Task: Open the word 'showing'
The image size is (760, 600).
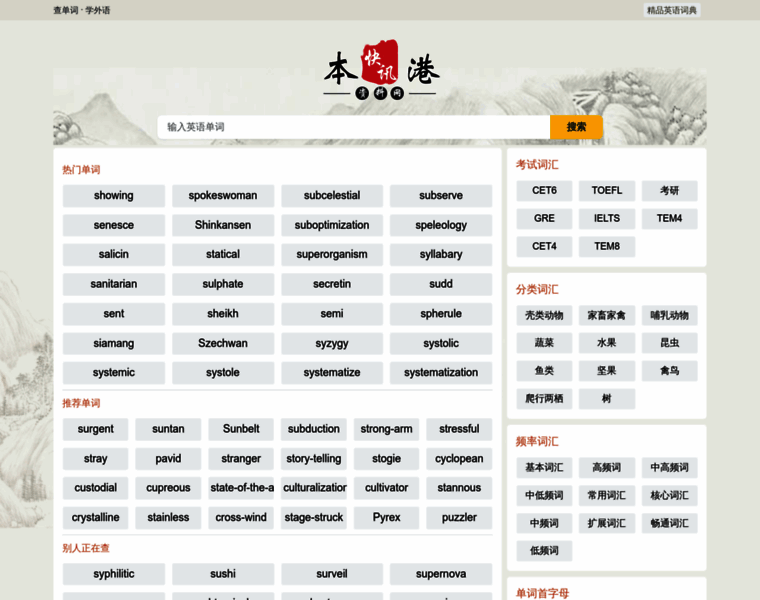Action: (113, 196)
